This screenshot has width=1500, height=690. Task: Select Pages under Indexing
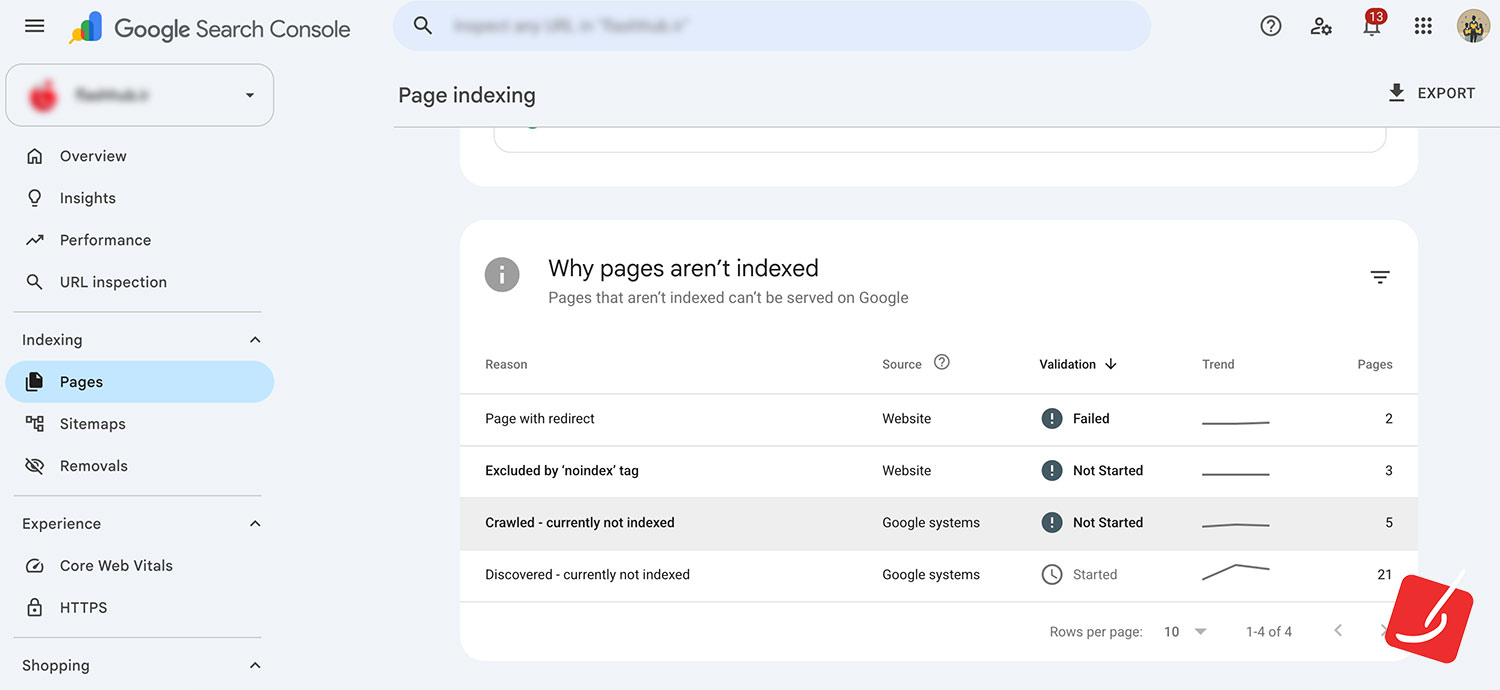[140, 382]
